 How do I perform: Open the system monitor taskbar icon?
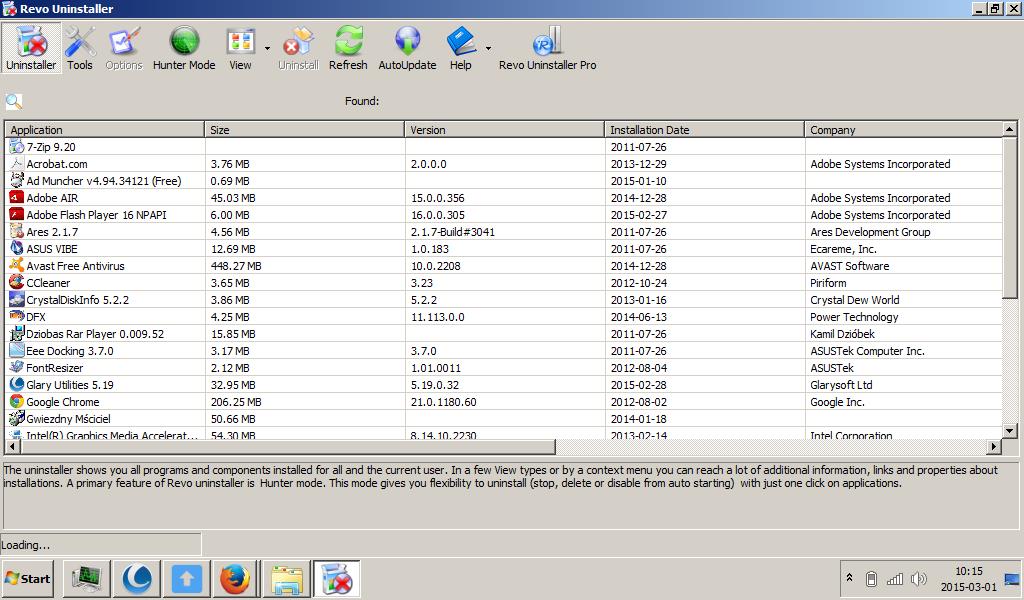tap(87, 578)
